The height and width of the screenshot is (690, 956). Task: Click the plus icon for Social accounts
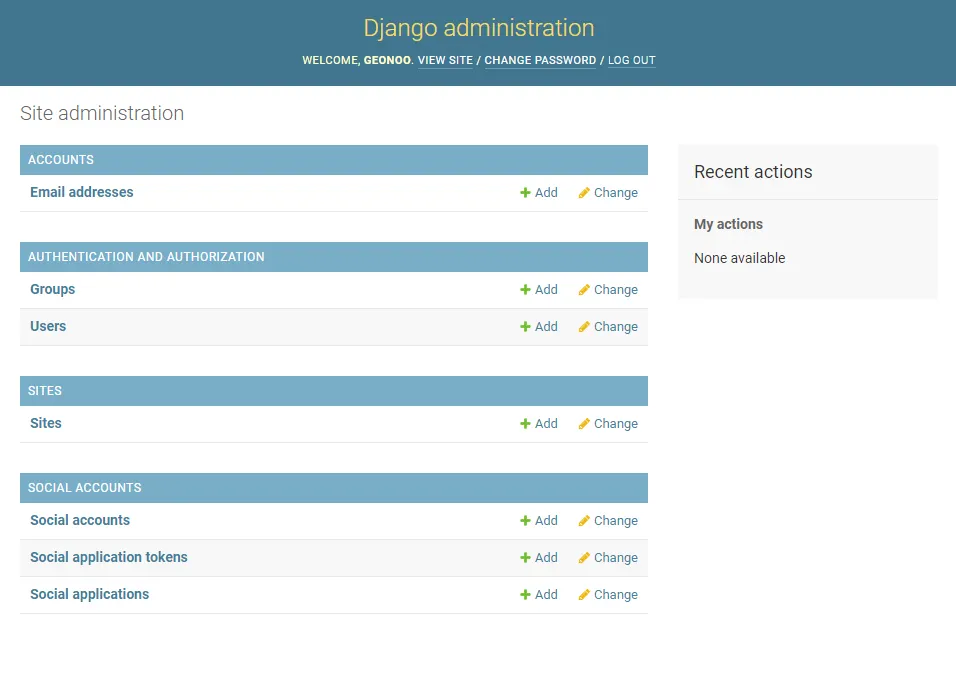(x=525, y=521)
